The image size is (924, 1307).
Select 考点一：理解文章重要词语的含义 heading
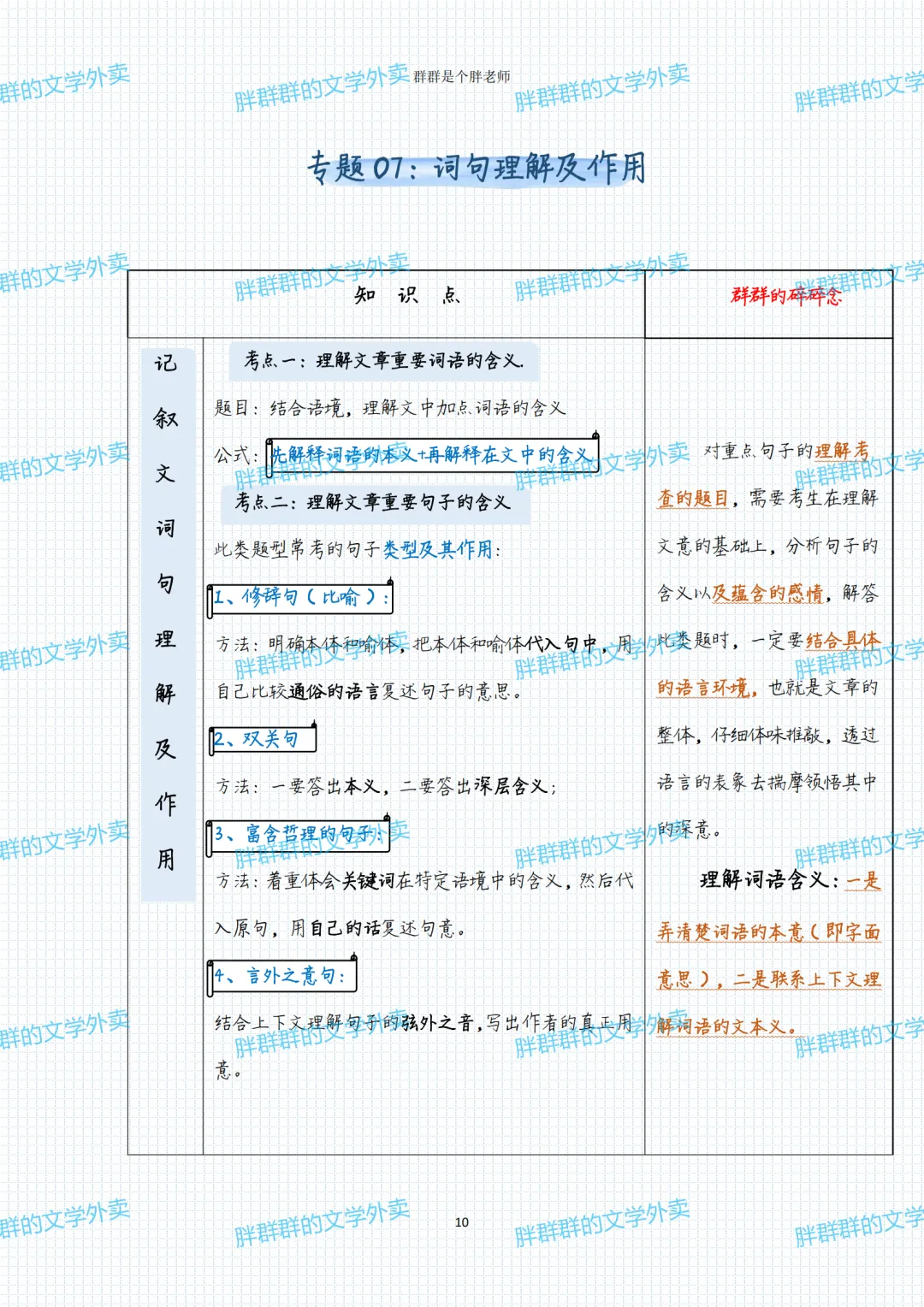[x=385, y=359]
